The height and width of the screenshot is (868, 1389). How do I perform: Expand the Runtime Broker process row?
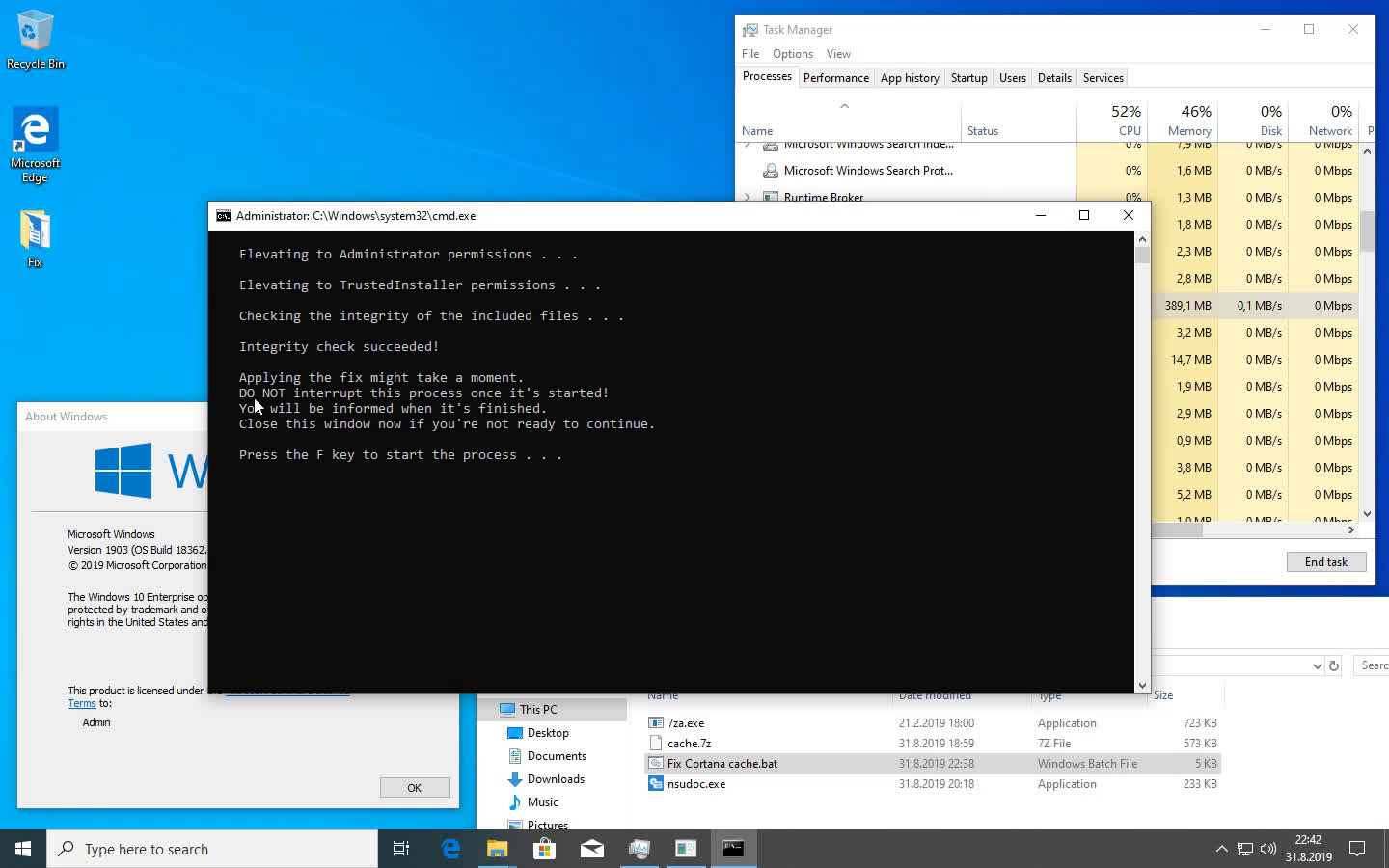(748, 197)
